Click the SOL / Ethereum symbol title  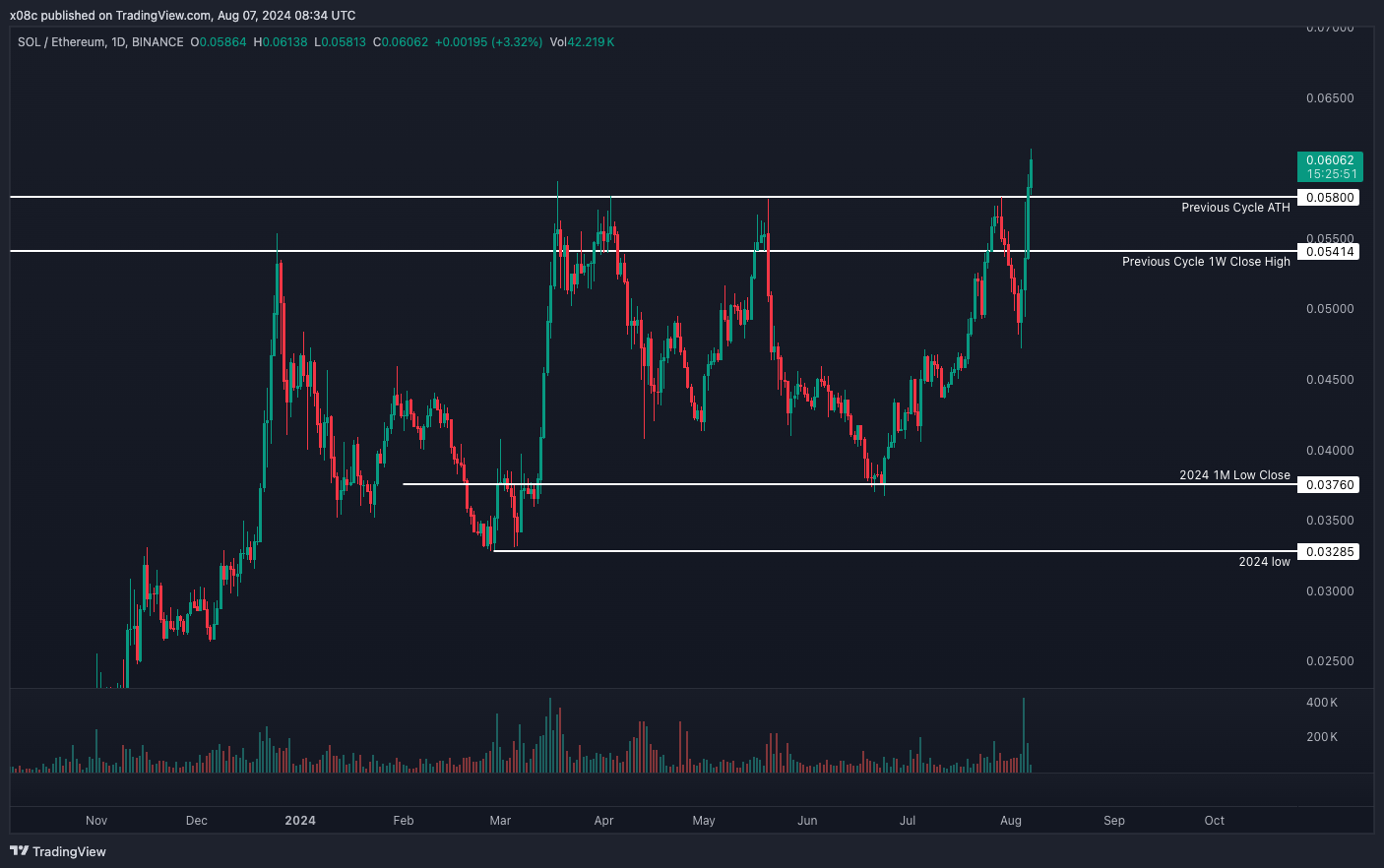click(59, 42)
